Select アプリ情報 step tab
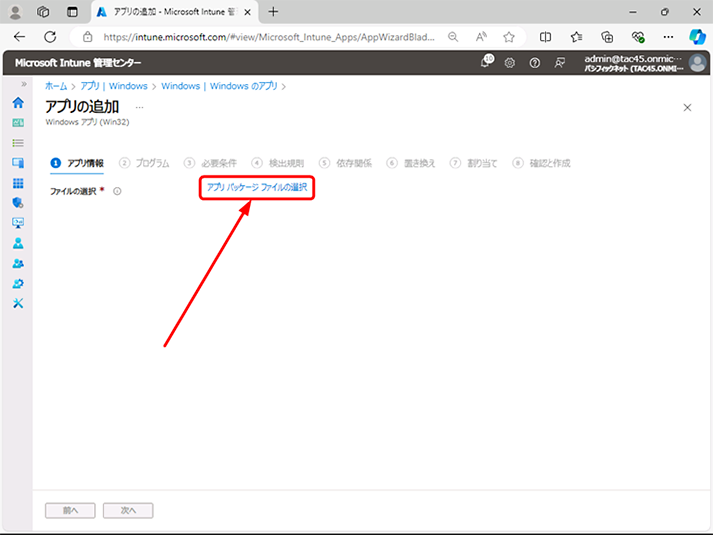 77,163
